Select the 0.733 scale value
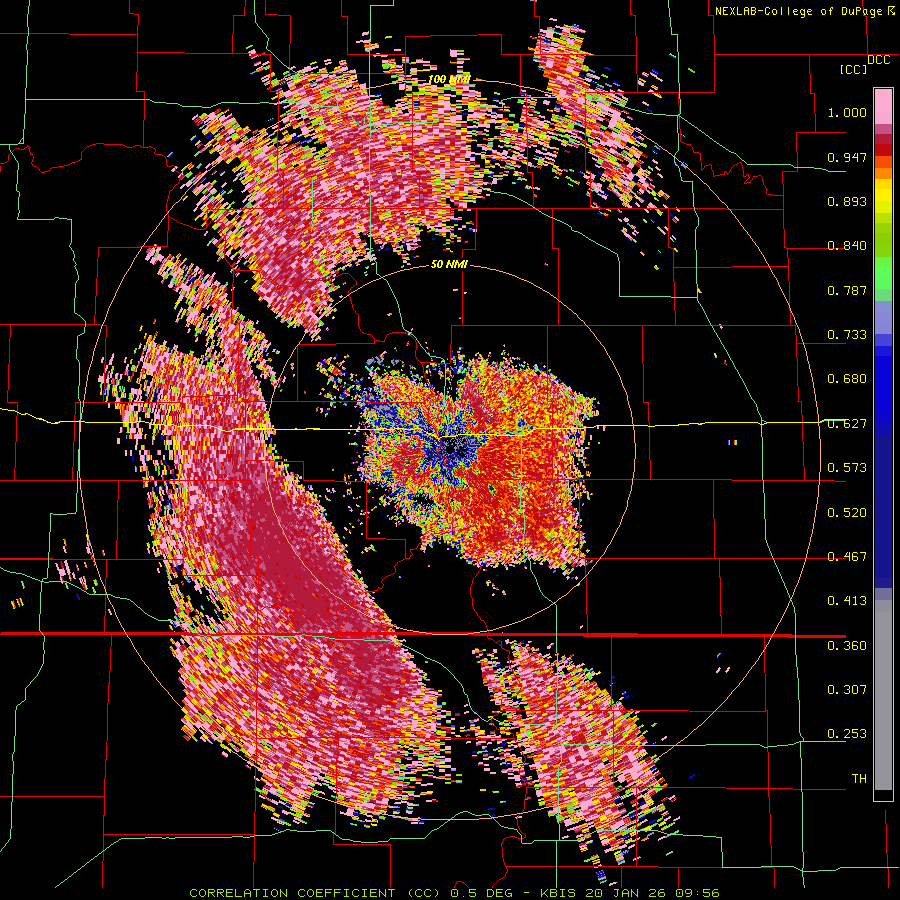 point(847,335)
